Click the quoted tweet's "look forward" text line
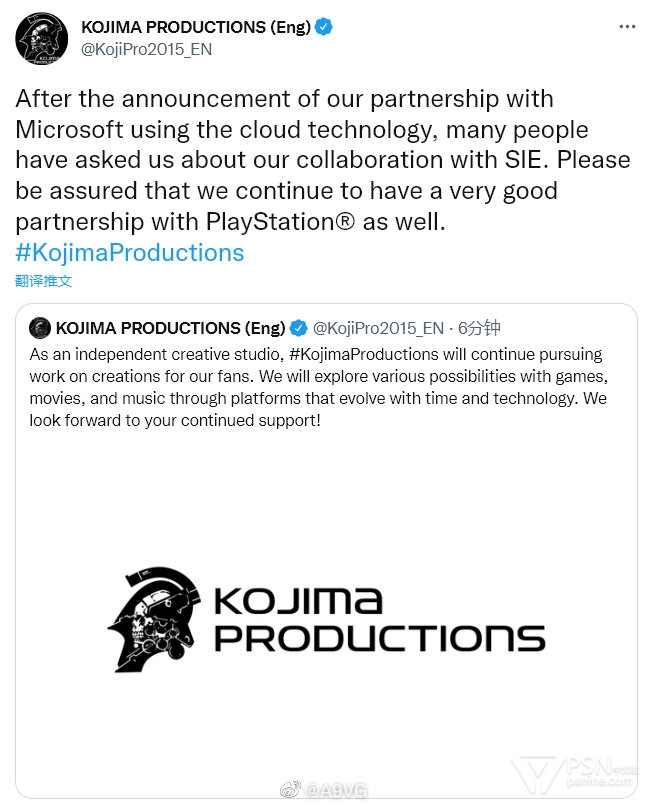 tap(170, 418)
